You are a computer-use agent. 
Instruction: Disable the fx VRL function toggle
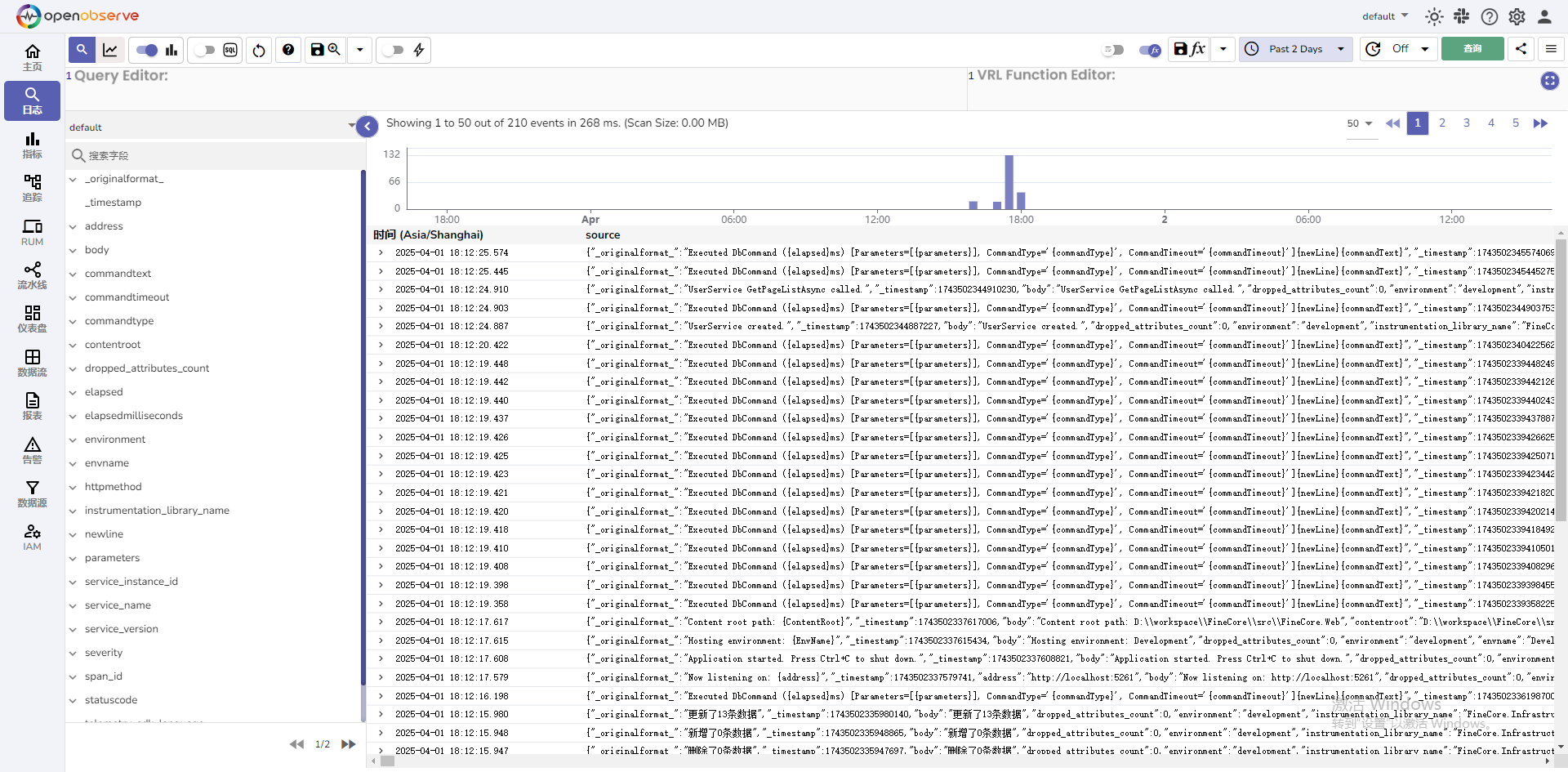(1150, 50)
